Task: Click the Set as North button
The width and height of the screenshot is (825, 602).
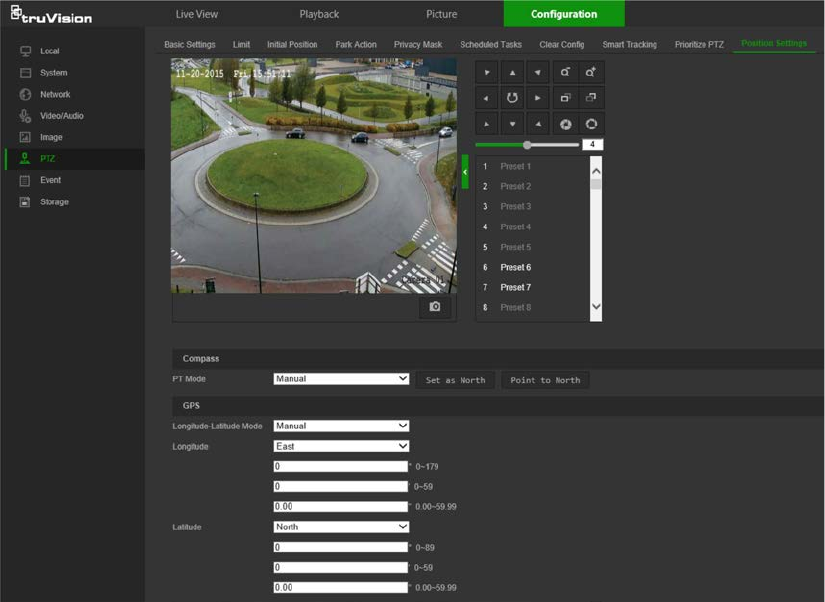Action: coord(455,380)
